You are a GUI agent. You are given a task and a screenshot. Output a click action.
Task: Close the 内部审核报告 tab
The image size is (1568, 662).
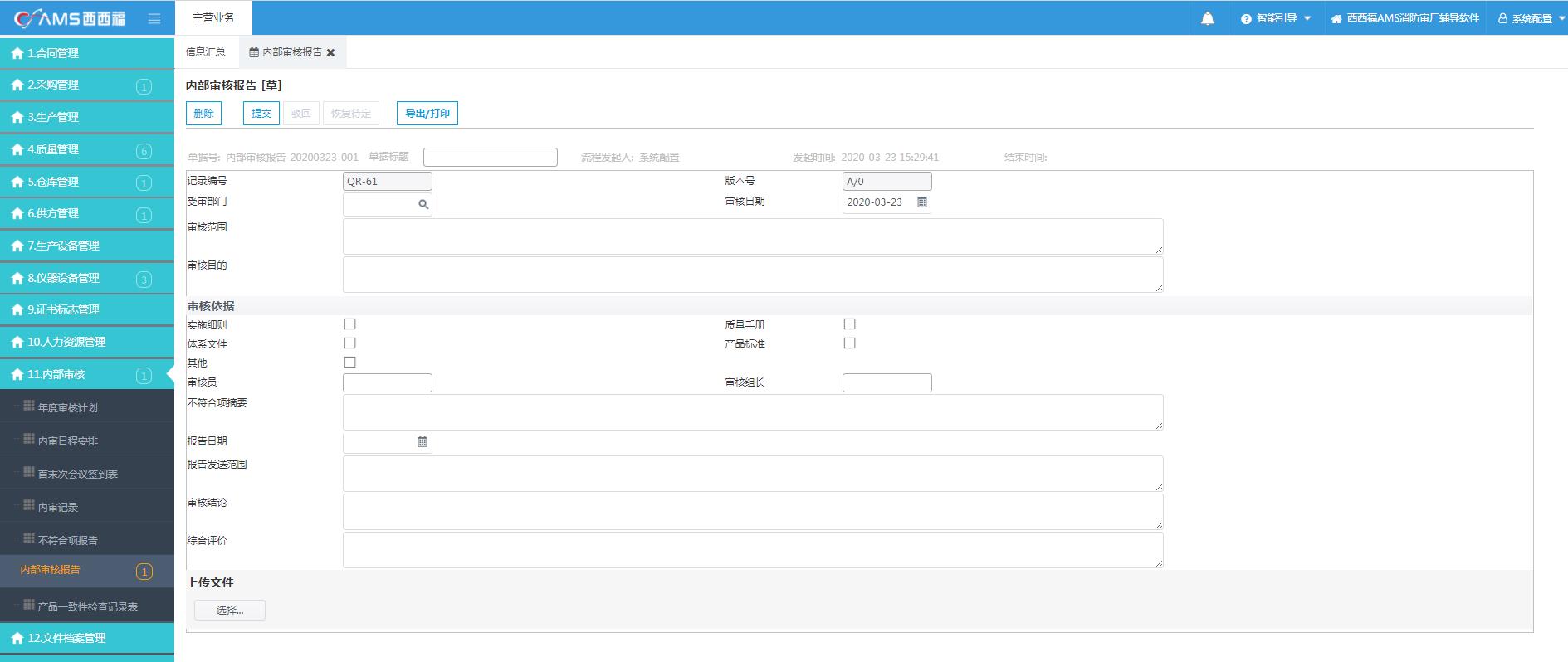pyautogui.click(x=330, y=52)
